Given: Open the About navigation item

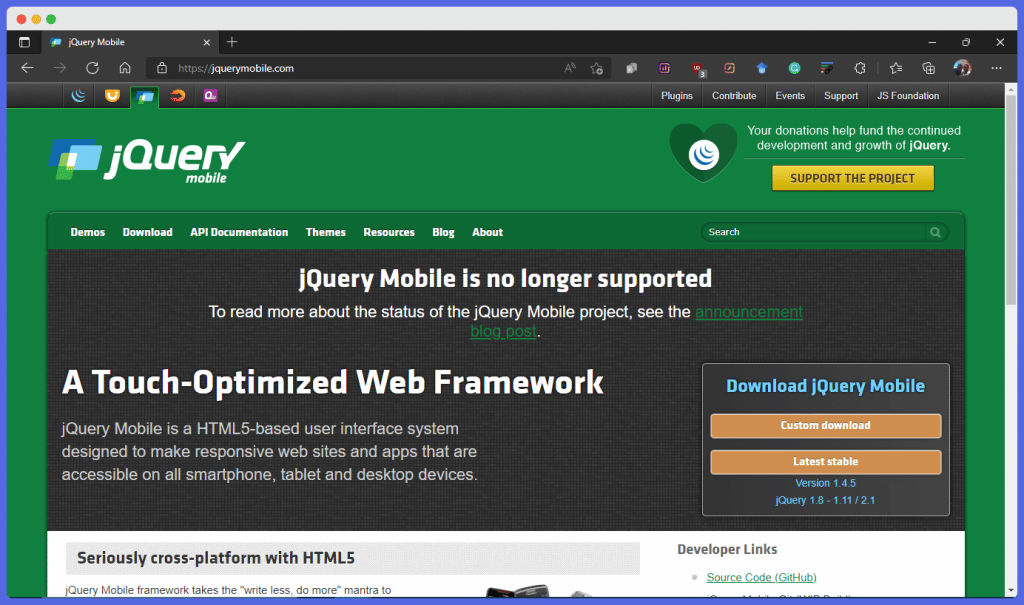Looking at the screenshot, I should (488, 233).
